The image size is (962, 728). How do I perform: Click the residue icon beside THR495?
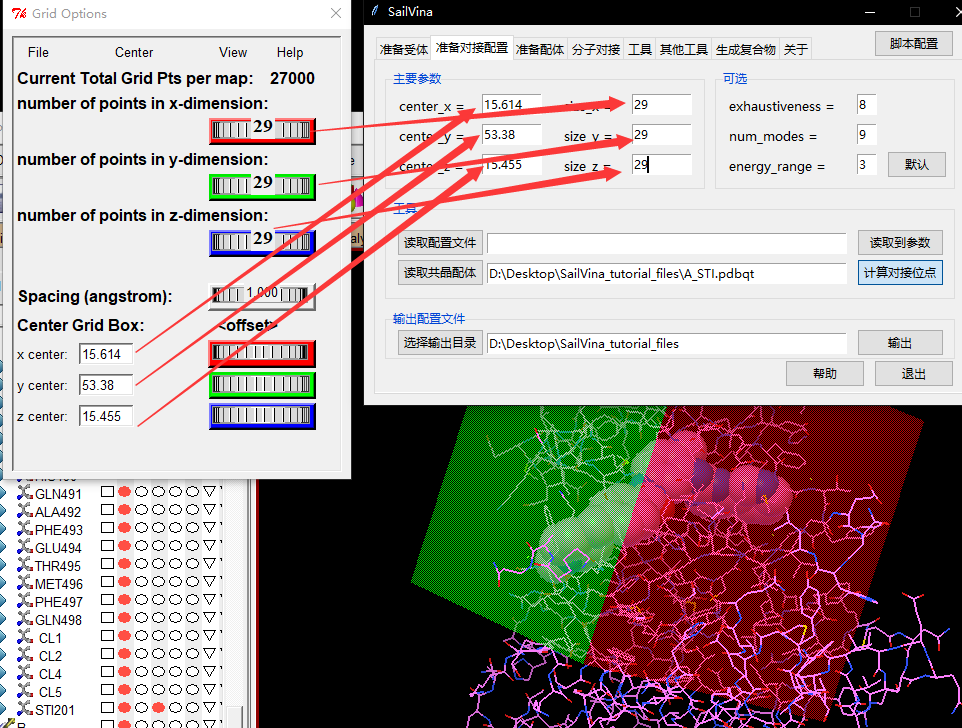pyautogui.click(x=25, y=565)
